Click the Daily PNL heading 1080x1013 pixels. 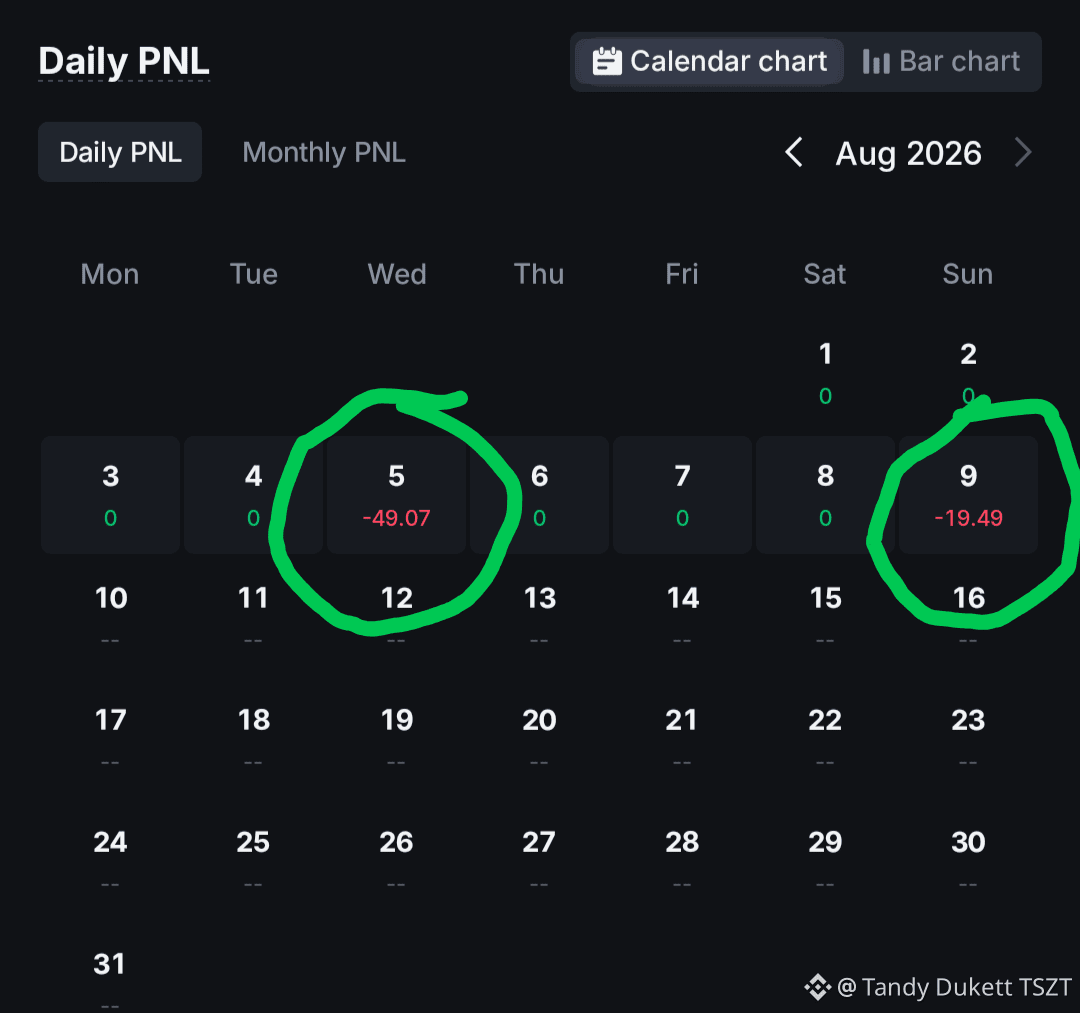click(x=124, y=61)
